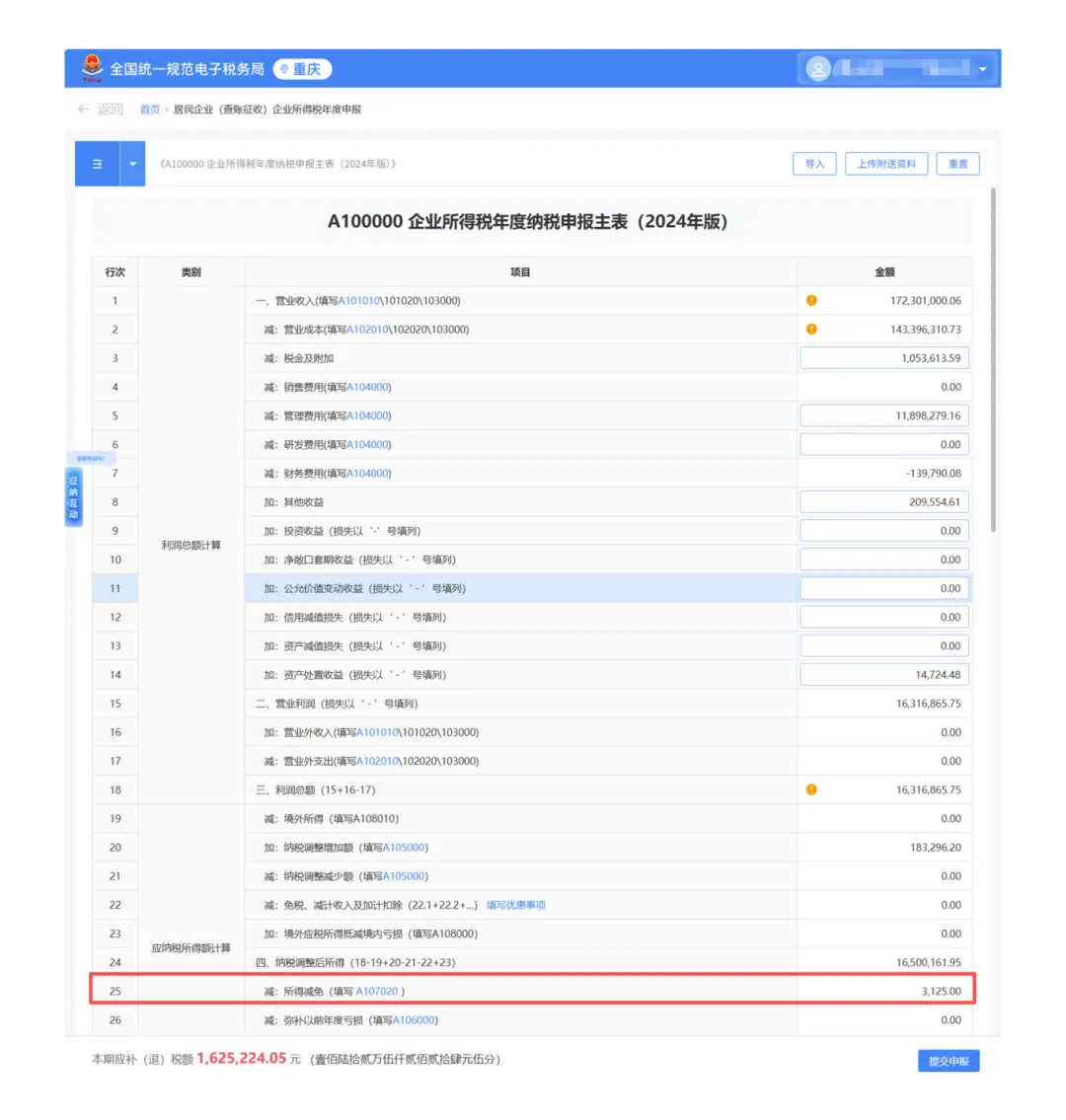1066x1120 pixels.
Task: Open A107020 link in 所得减免 row
Action: click(376, 992)
